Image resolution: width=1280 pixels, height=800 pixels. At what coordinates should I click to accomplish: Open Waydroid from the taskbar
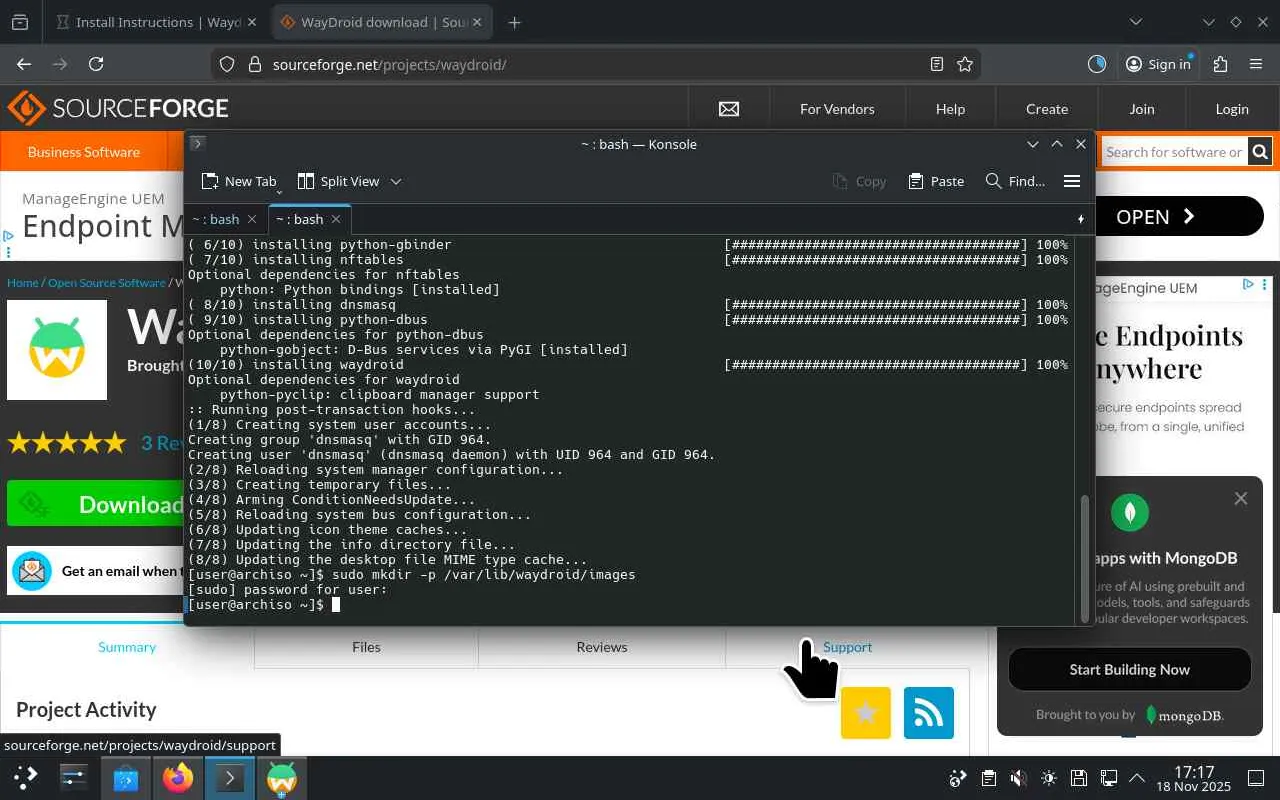(281, 777)
